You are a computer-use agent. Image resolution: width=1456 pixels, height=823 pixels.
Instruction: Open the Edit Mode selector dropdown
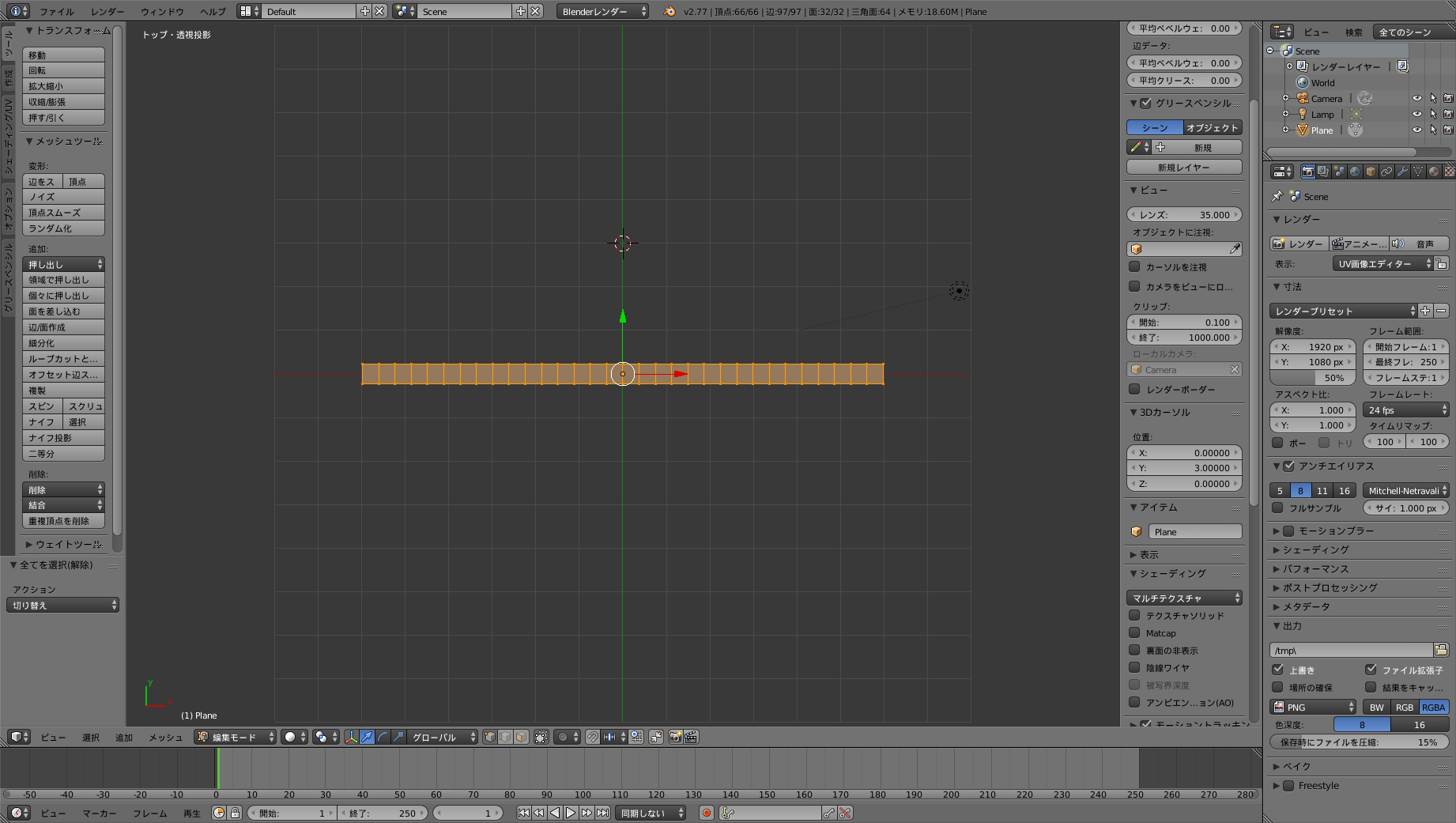click(x=236, y=737)
